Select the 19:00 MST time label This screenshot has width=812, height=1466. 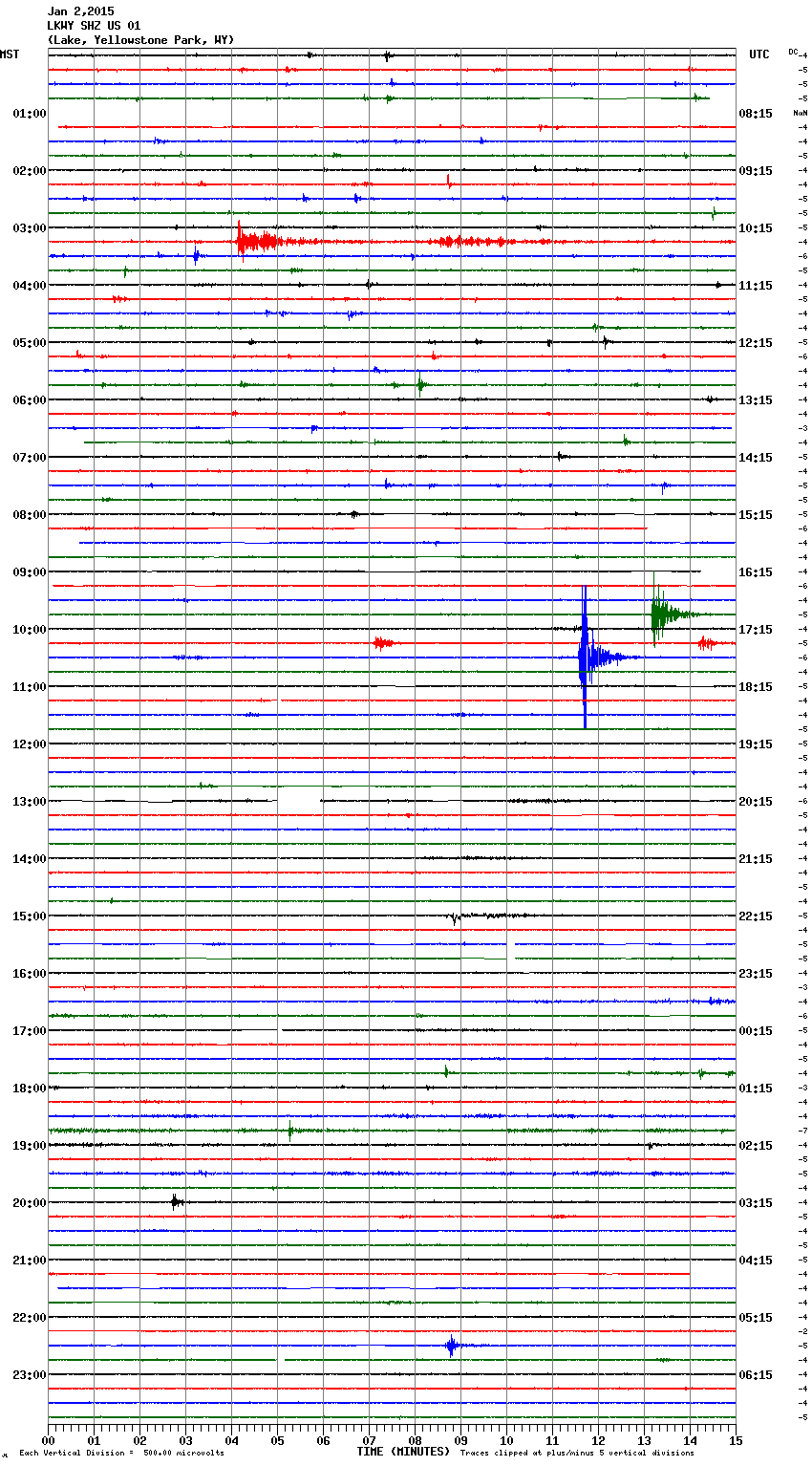tap(30, 1146)
